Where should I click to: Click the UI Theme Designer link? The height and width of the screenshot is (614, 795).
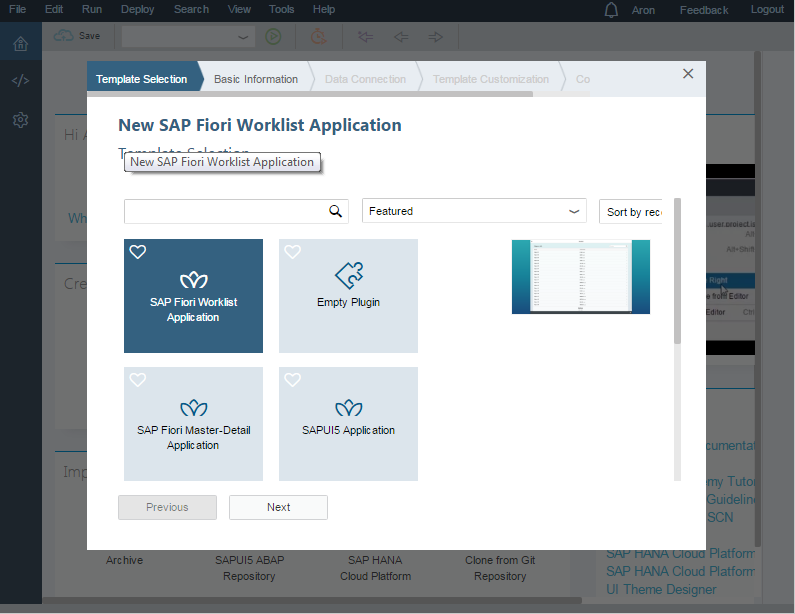(661, 590)
